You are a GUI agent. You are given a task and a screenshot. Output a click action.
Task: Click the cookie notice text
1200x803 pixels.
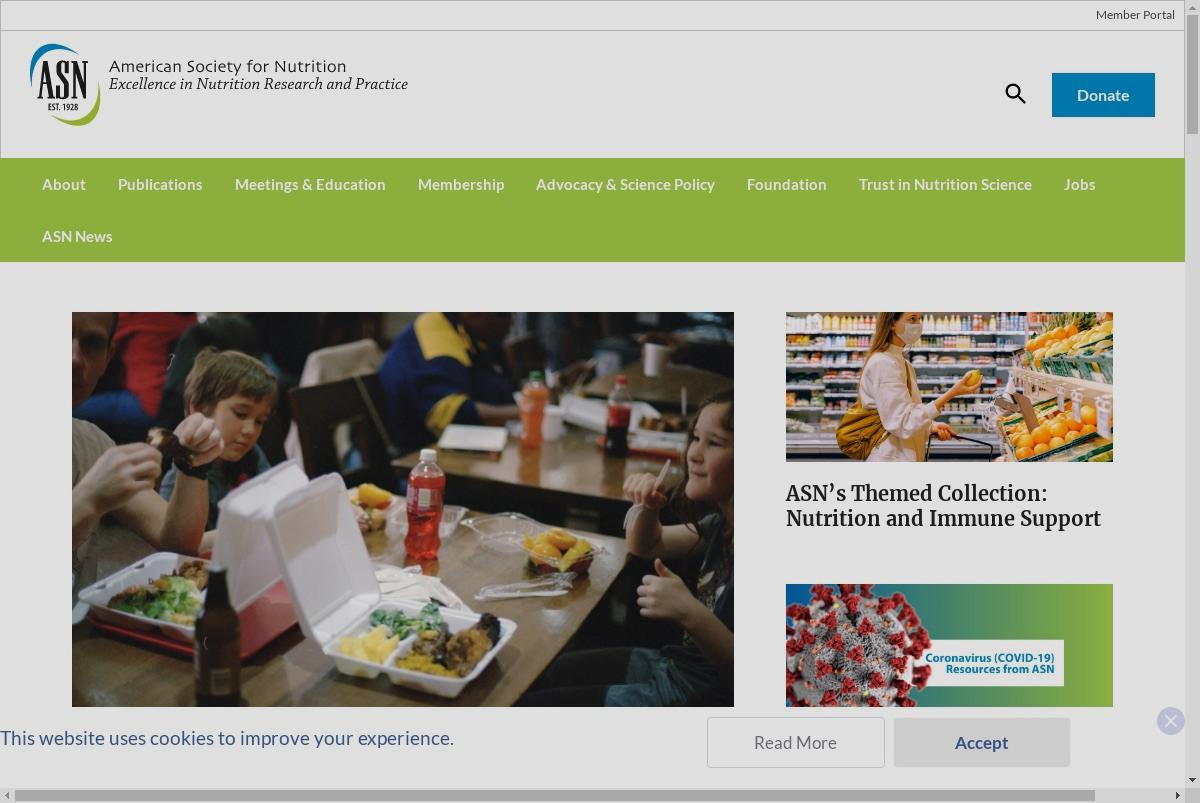[227, 738]
